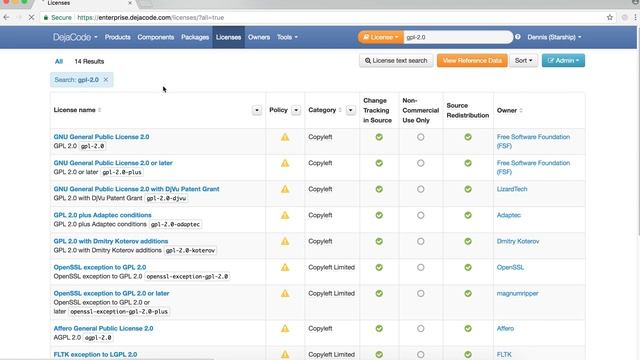This screenshot has height=360, width=640.
Task: Click Non-Commercial circle for OpenSSL owner row
Action: point(420,268)
